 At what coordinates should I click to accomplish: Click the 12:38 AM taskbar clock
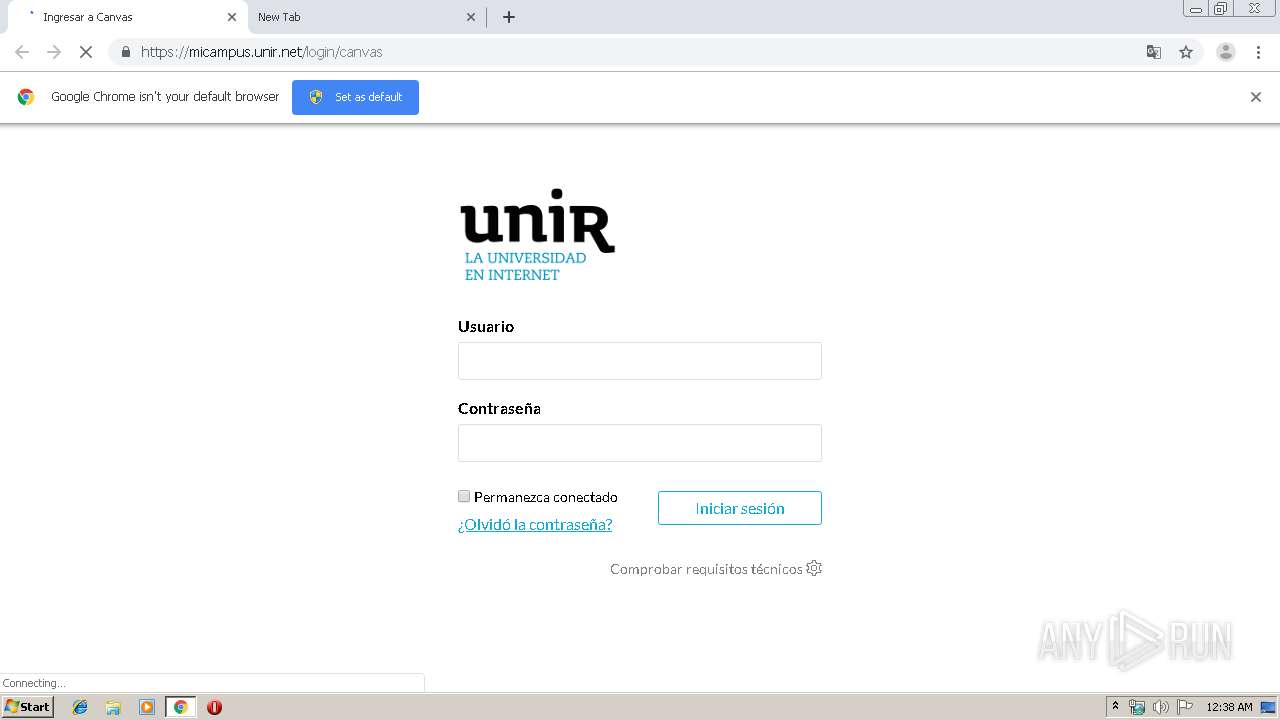click(x=1229, y=707)
